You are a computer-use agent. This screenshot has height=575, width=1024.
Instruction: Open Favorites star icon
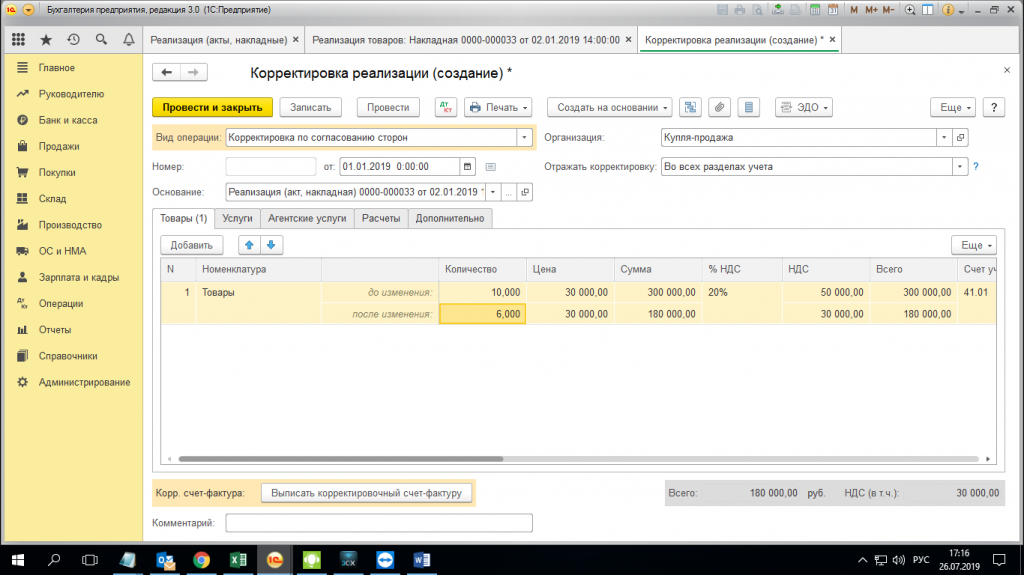[46, 40]
